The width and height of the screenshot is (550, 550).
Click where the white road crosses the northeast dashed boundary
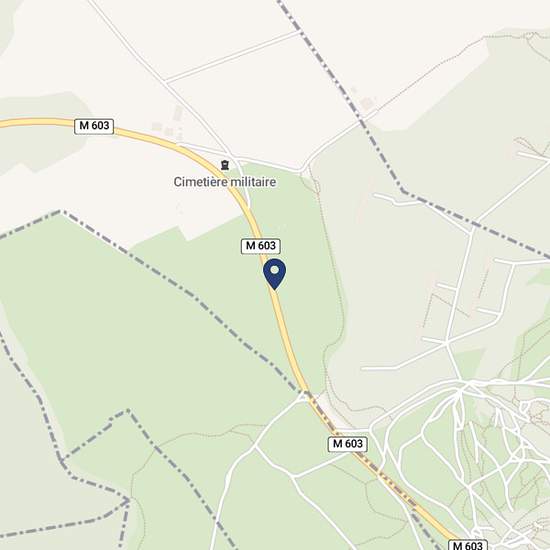pyautogui.click(x=362, y=120)
